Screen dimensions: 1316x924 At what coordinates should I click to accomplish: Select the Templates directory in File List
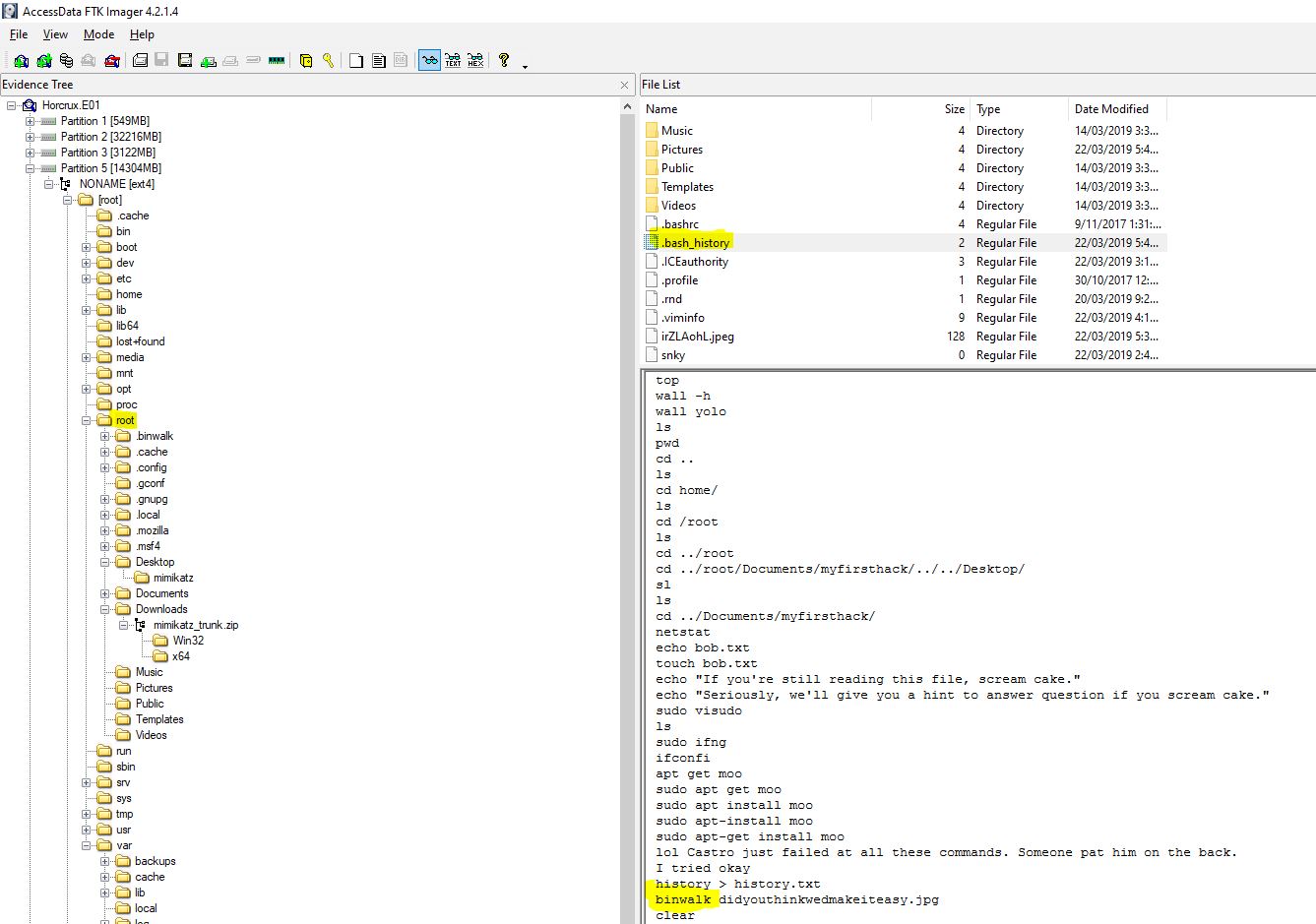pyautogui.click(x=905, y=186)
